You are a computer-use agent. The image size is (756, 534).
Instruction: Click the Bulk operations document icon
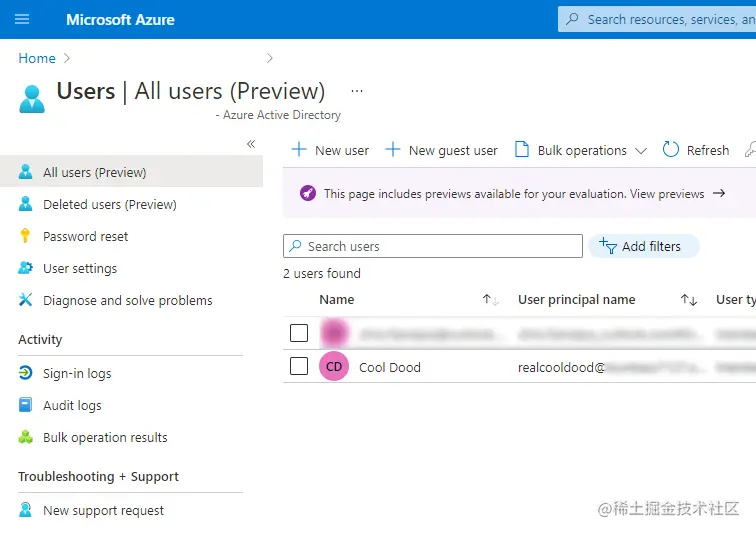coord(522,150)
